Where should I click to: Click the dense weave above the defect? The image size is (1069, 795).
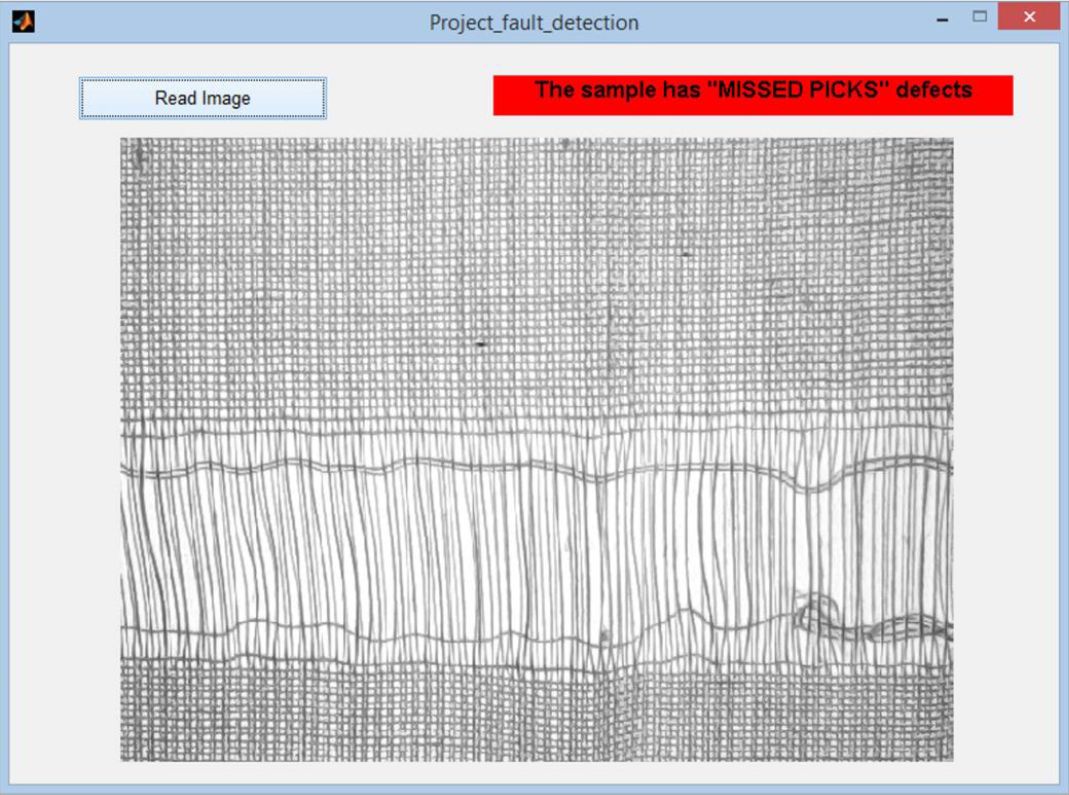[537, 280]
